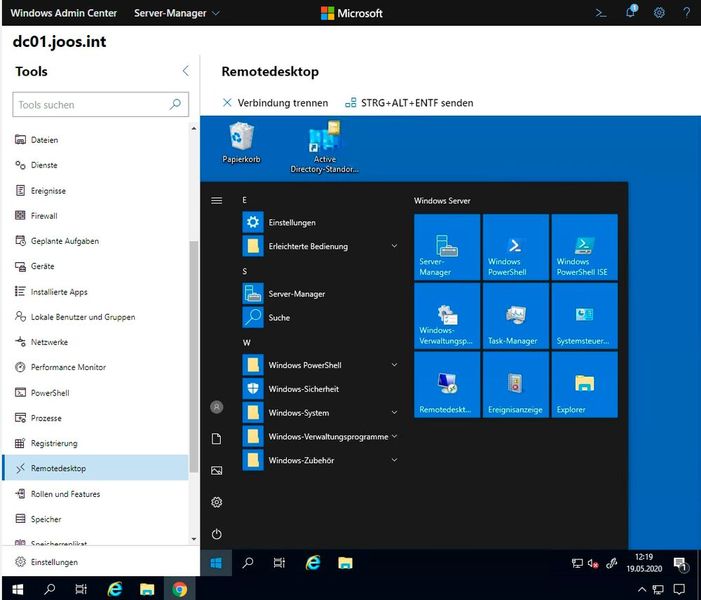The height and width of the screenshot is (600, 701).
Task: Jump lower on the Tools list scrollbar
Action: [x=194, y=503]
